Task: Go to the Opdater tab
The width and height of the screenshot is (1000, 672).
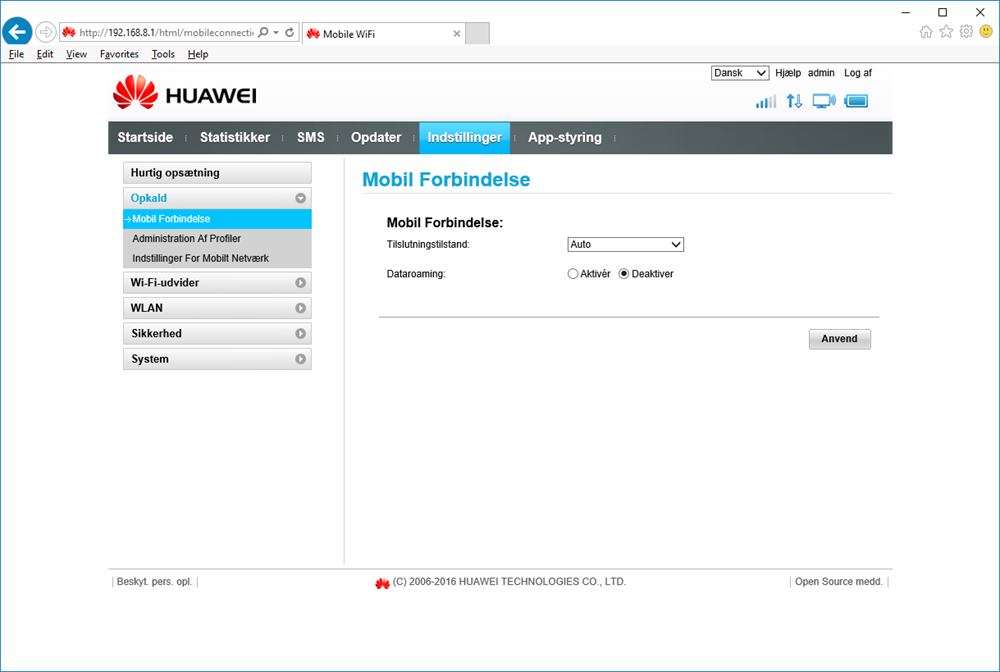Action: tap(376, 138)
